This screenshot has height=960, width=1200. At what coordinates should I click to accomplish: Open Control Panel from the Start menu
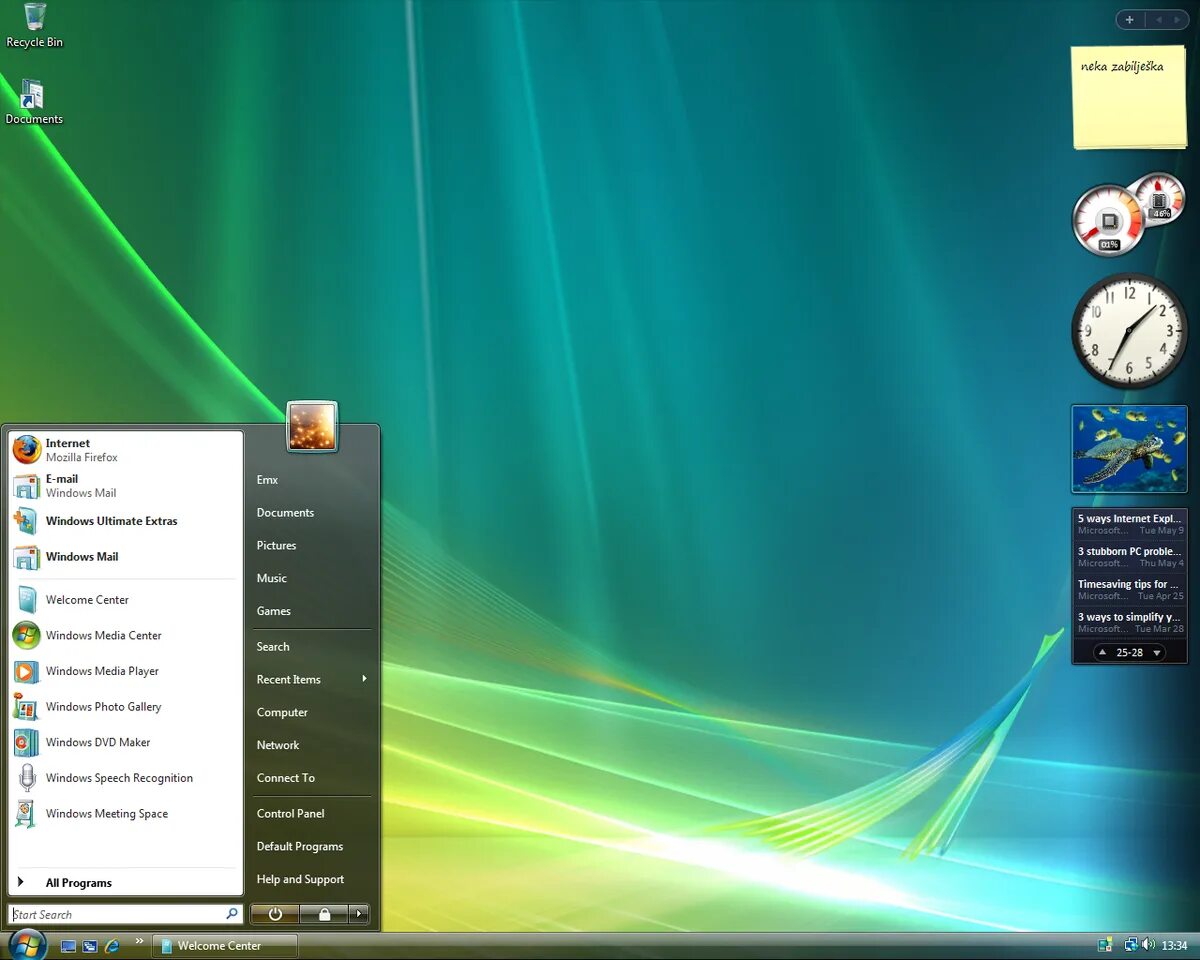(x=290, y=813)
